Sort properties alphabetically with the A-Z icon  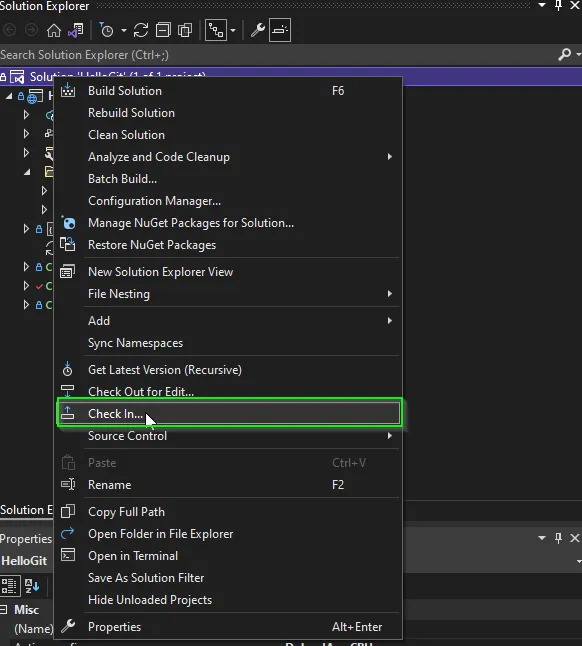[32, 585]
